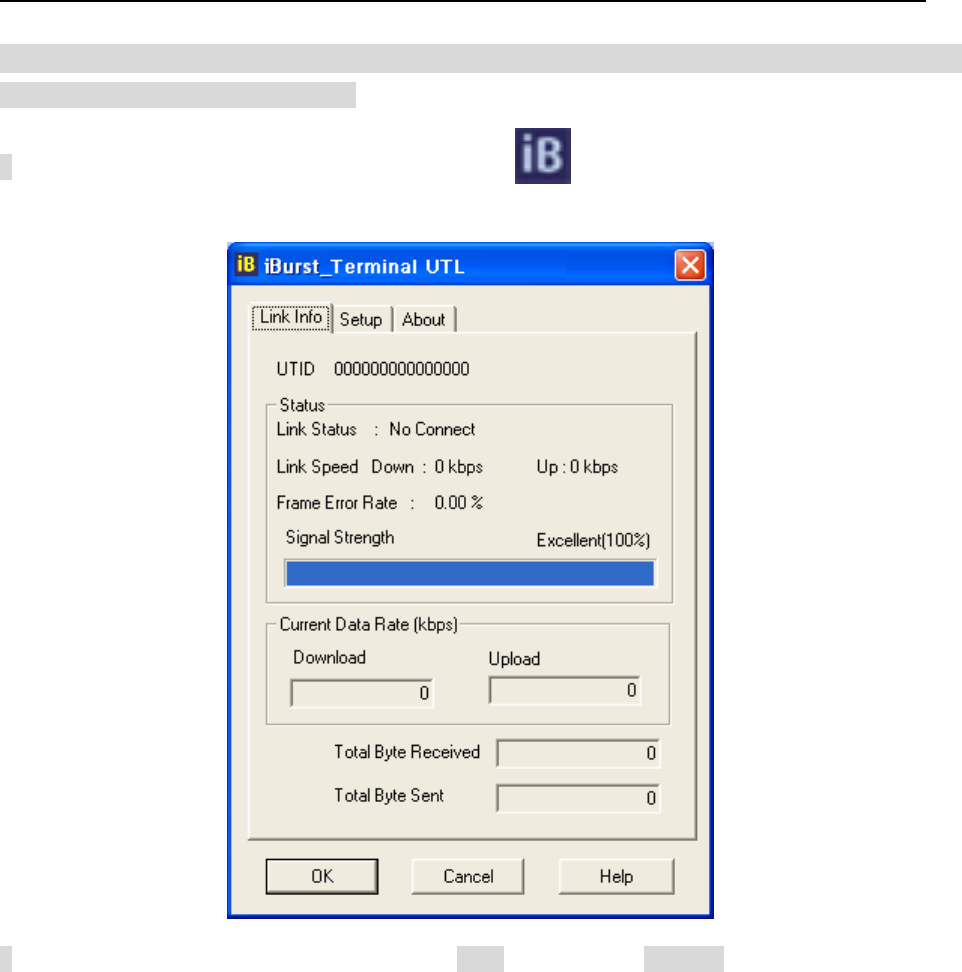The image size is (962, 972).
Task: Click the large iB tray icon image
Action: pos(542,156)
